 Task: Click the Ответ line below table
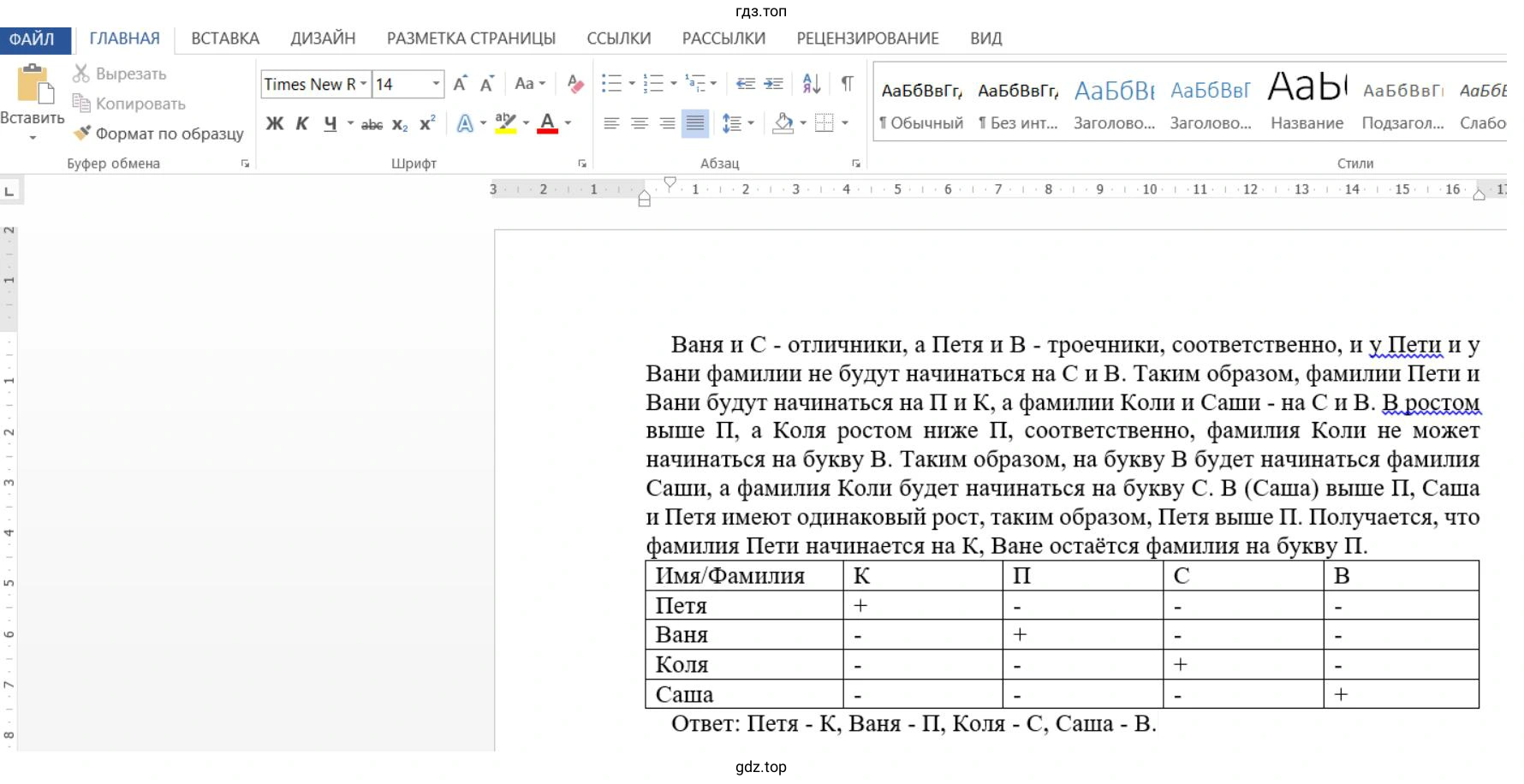[x=914, y=724]
